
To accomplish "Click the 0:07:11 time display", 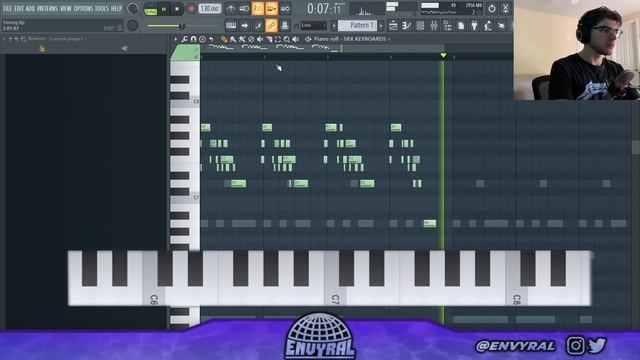I will coord(324,9).
